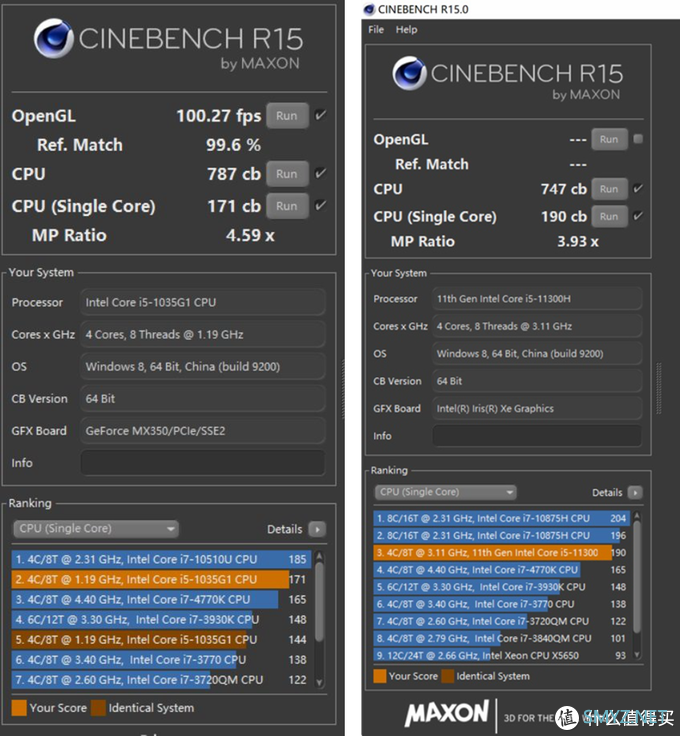Select i7-10875H row scoring 196
680x736 pixels.
502,536
